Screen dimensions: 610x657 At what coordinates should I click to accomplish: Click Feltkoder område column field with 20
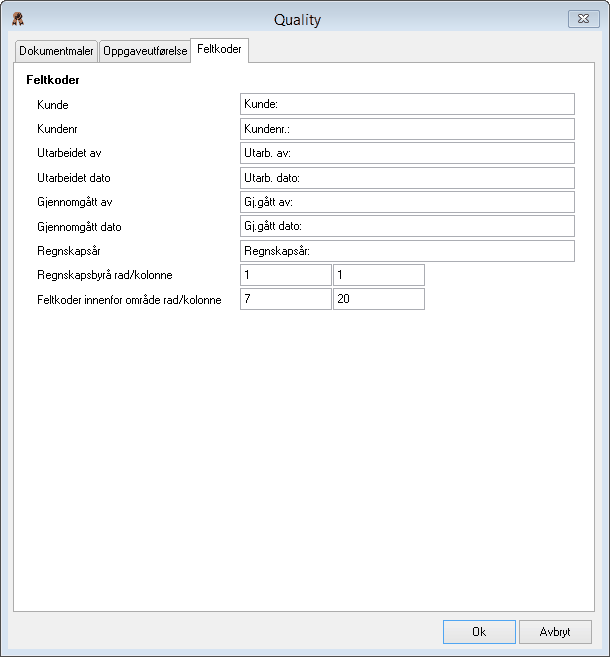coord(379,299)
